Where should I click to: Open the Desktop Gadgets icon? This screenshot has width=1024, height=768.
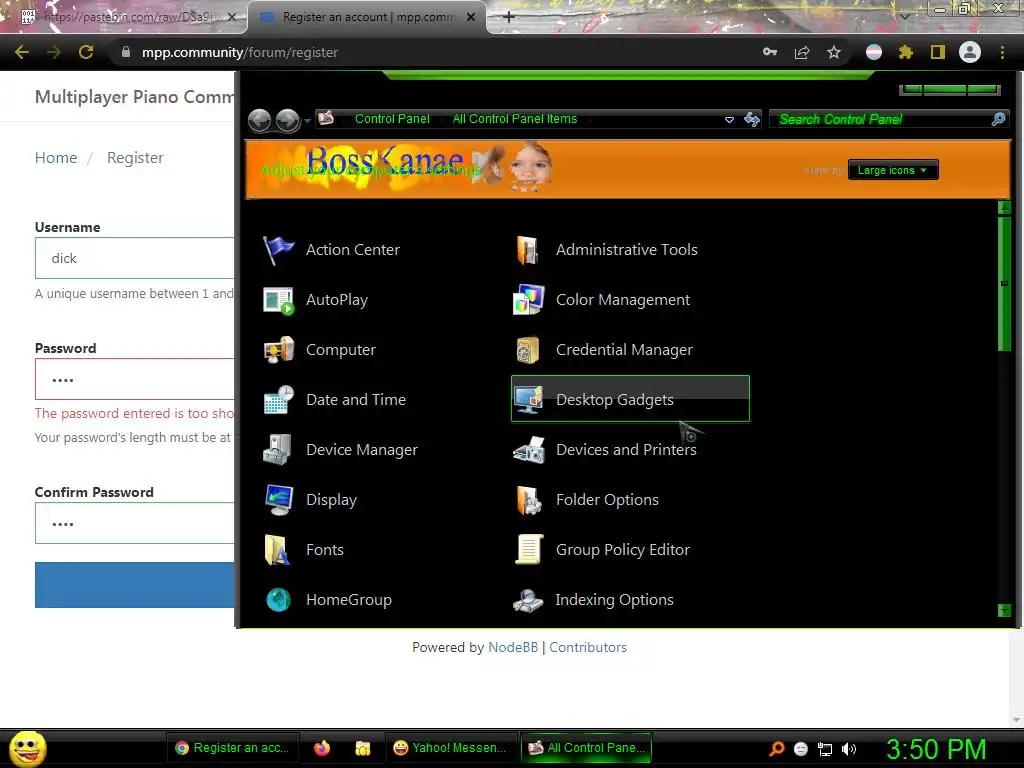(x=528, y=400)
